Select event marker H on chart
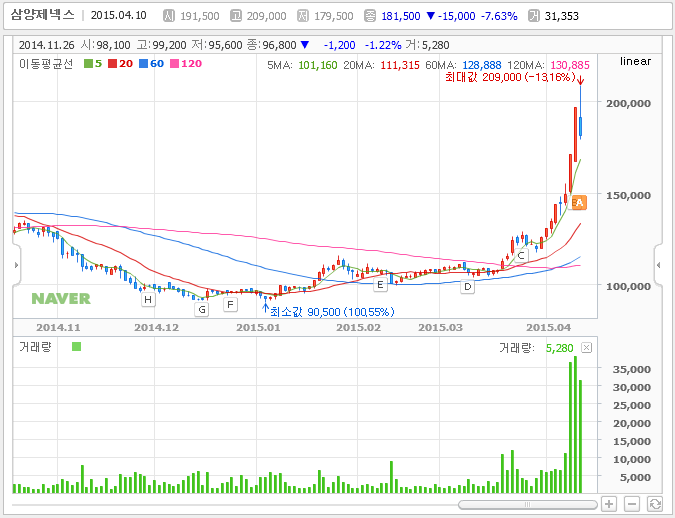 point(148,300)
